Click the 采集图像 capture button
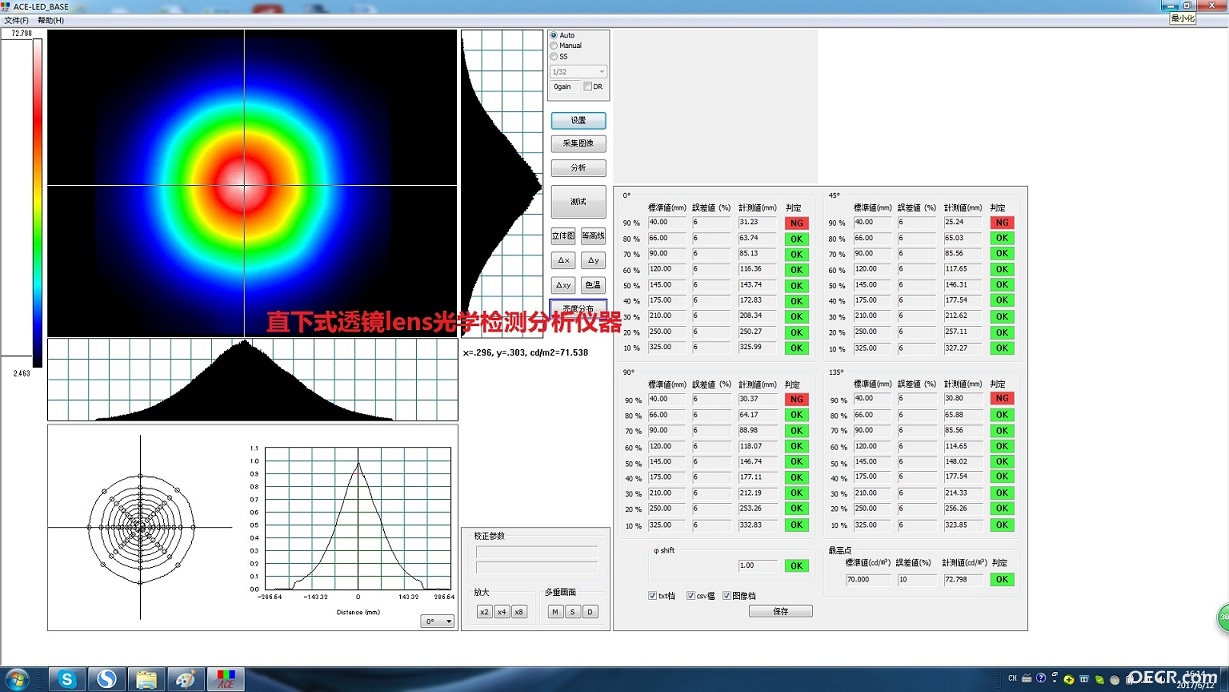 click(x=578, y=144)
